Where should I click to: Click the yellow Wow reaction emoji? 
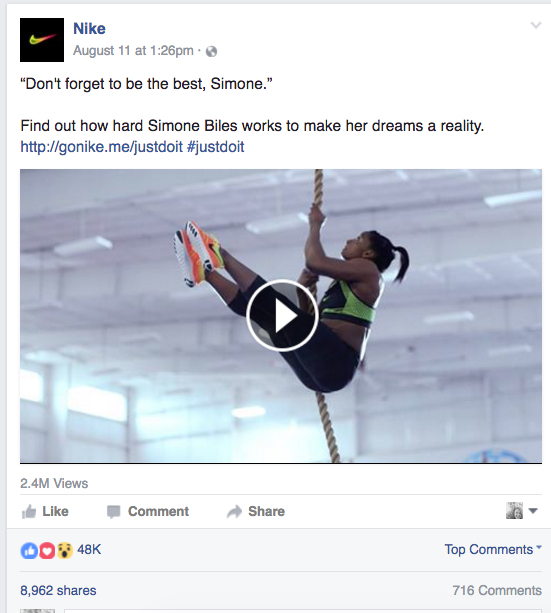point(65,550)
